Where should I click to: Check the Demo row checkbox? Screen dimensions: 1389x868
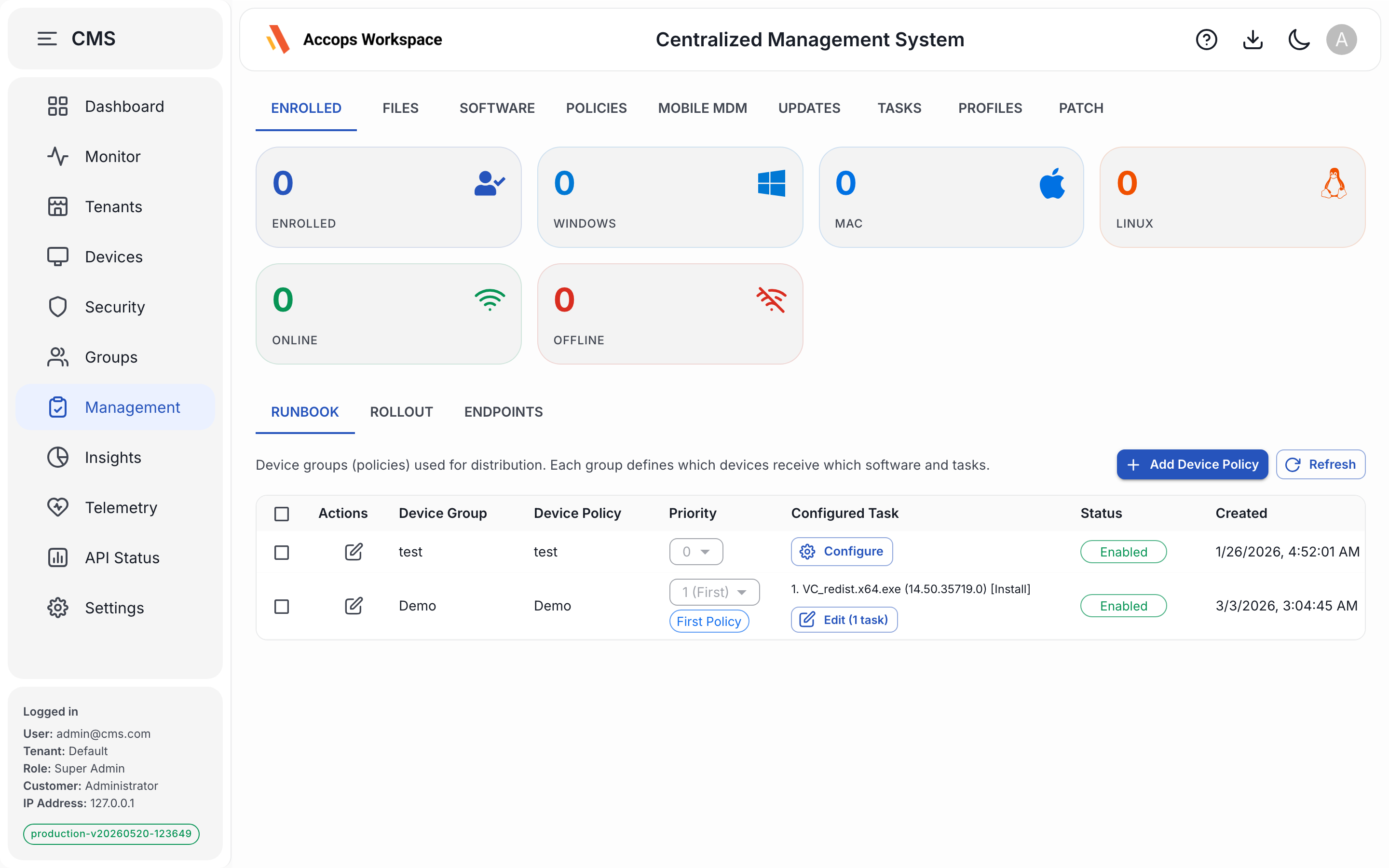pyautogui.click(x=281, y=606)
